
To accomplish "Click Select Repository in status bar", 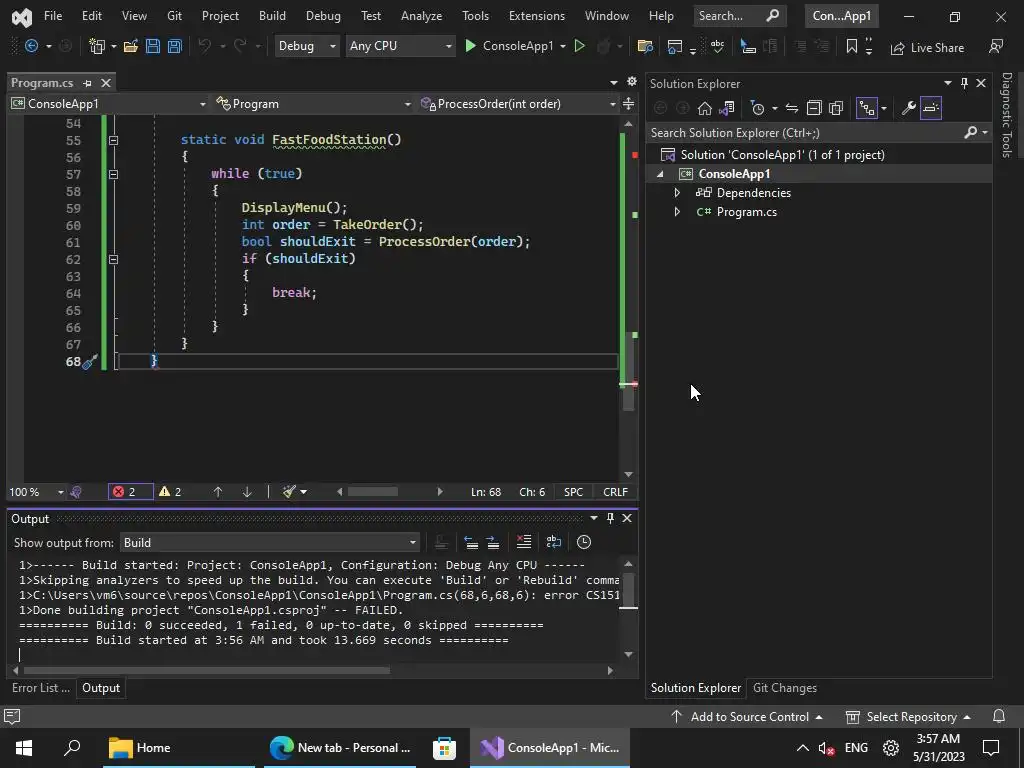I will (908, 716).
